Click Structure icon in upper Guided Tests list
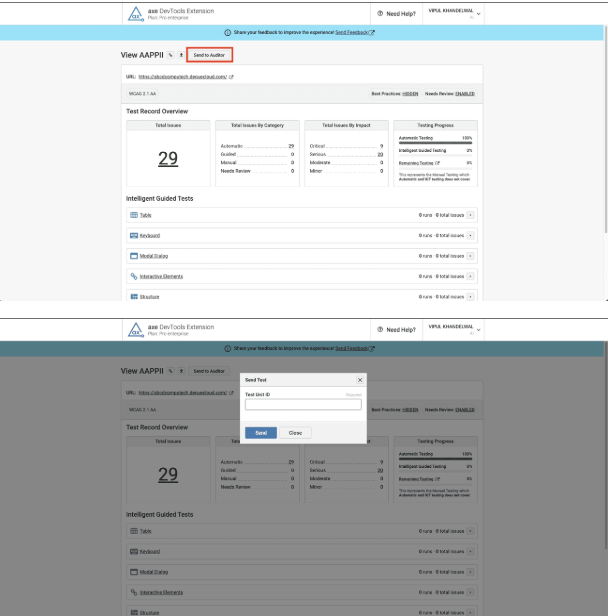The height and width of the screenshot is (616, 608). click(134, 296)
